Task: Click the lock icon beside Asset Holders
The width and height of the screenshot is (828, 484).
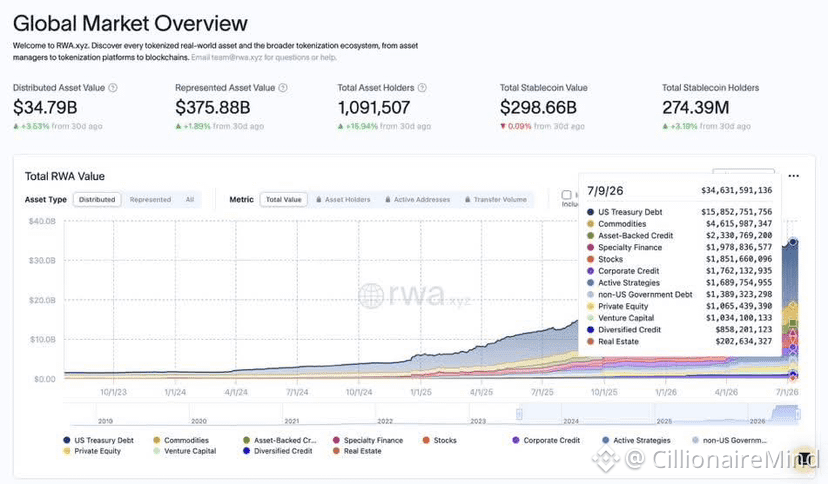Action: point(319,200)
